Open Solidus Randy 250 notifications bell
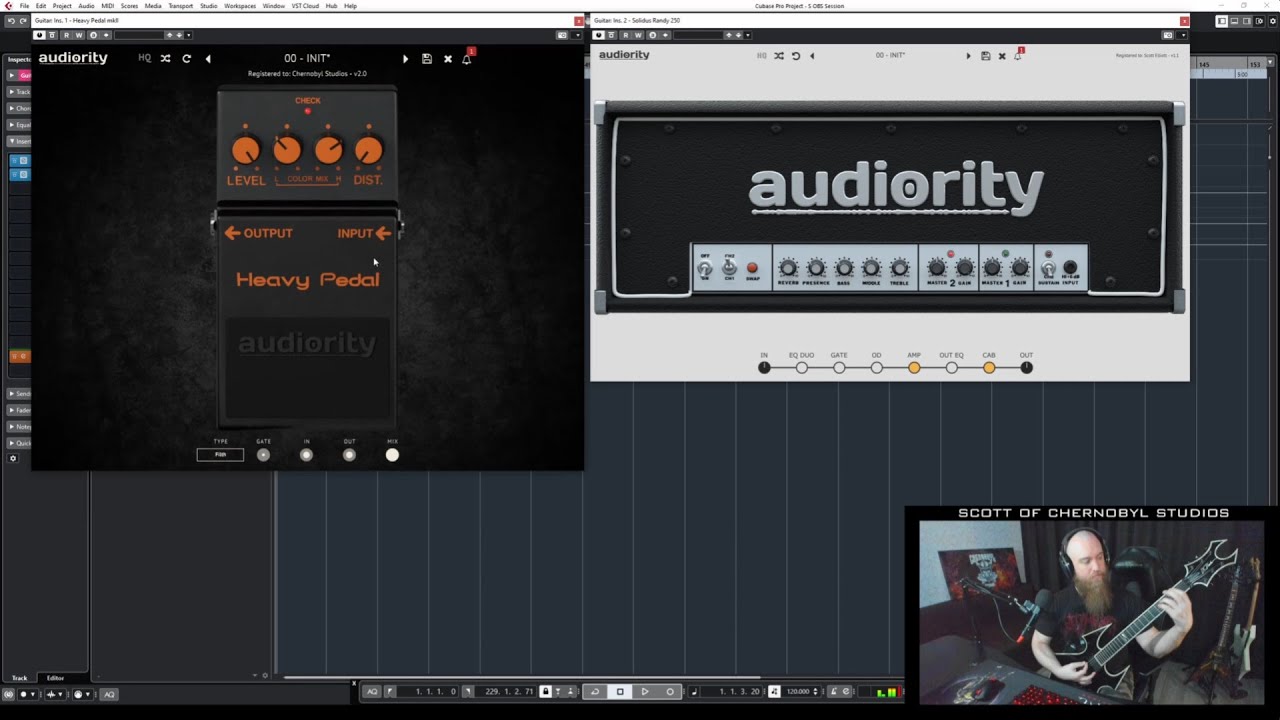Screen dimensions: 1280x720 pyautogui.click(x=1018, y=55)
